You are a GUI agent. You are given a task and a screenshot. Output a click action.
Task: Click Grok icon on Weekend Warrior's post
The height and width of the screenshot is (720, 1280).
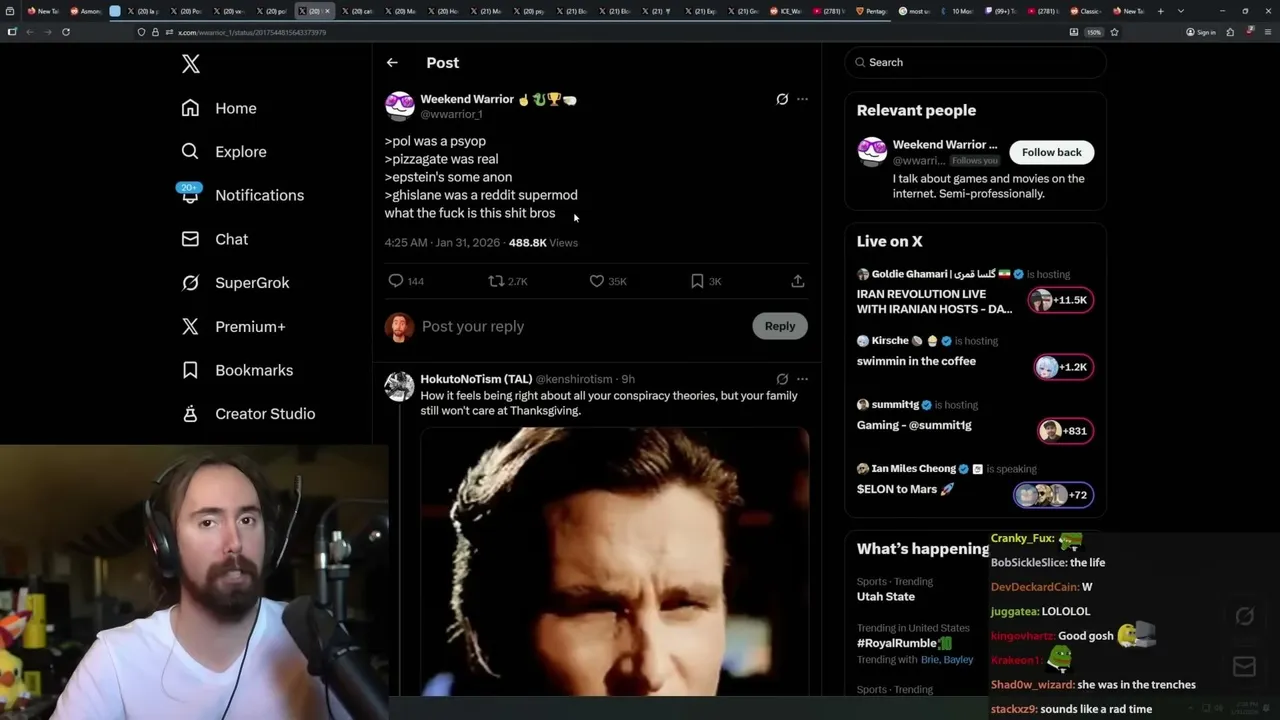782,99
